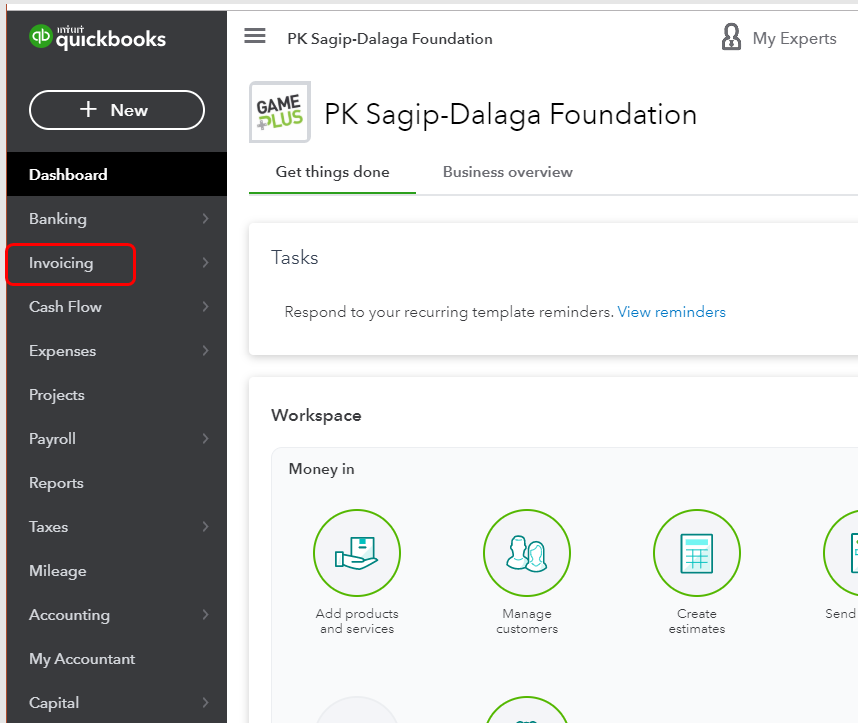This screenshot has height=723, width=858.
Task: Expand the Accounting submenu chevron
Action: [x=205, y=615]
